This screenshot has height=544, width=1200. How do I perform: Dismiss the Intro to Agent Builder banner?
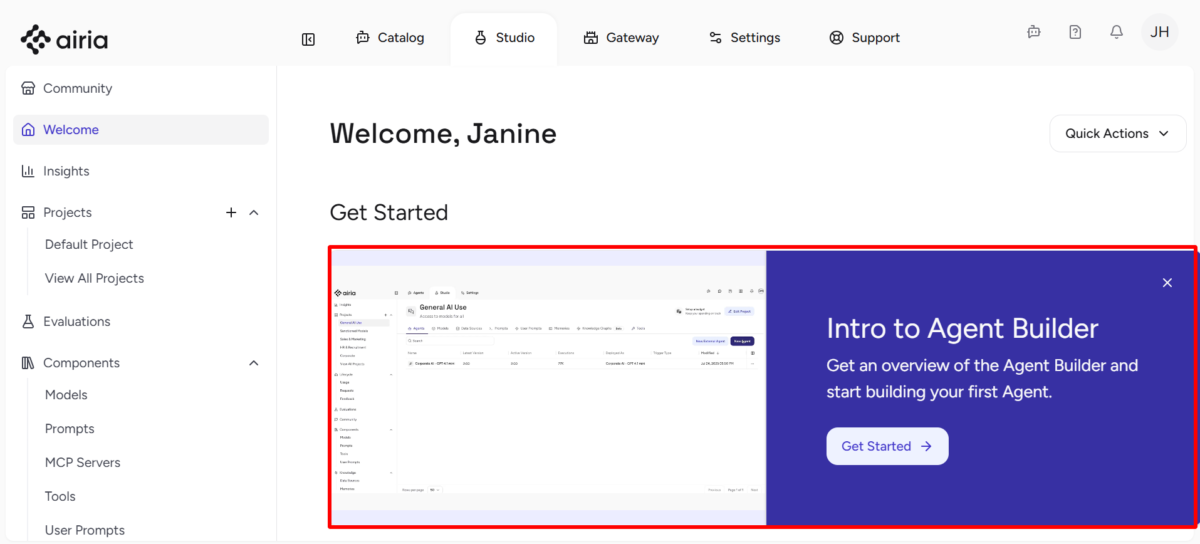click(1167, 283)
